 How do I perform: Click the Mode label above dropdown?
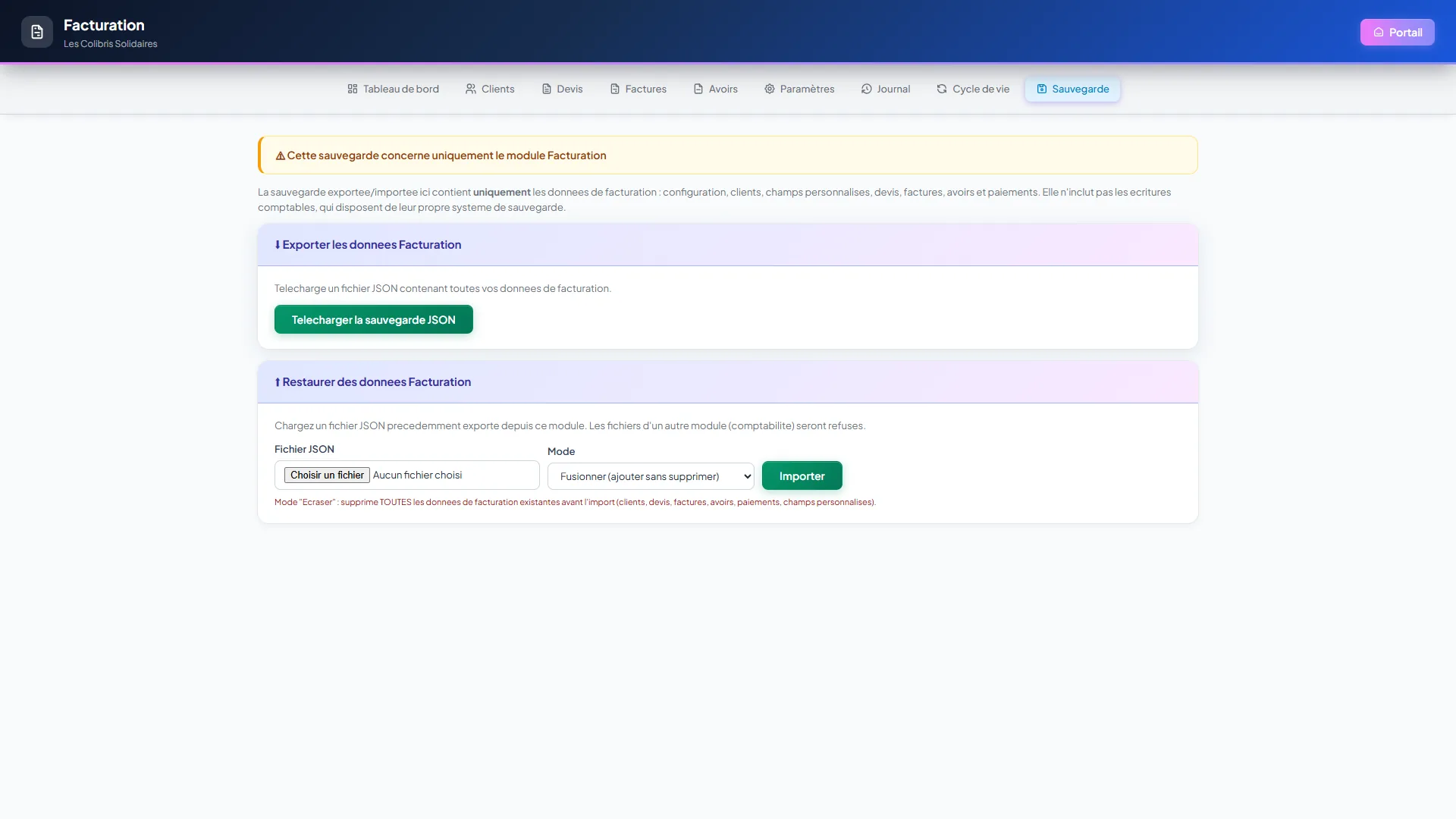[561, 451]
